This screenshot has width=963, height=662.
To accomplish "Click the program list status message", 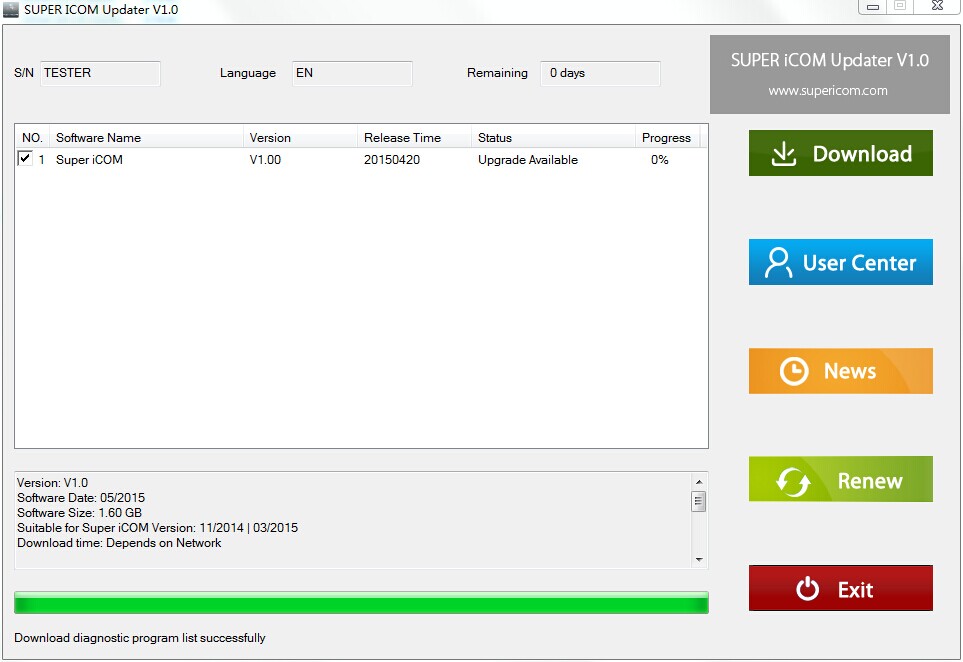I will coord(139,637).
